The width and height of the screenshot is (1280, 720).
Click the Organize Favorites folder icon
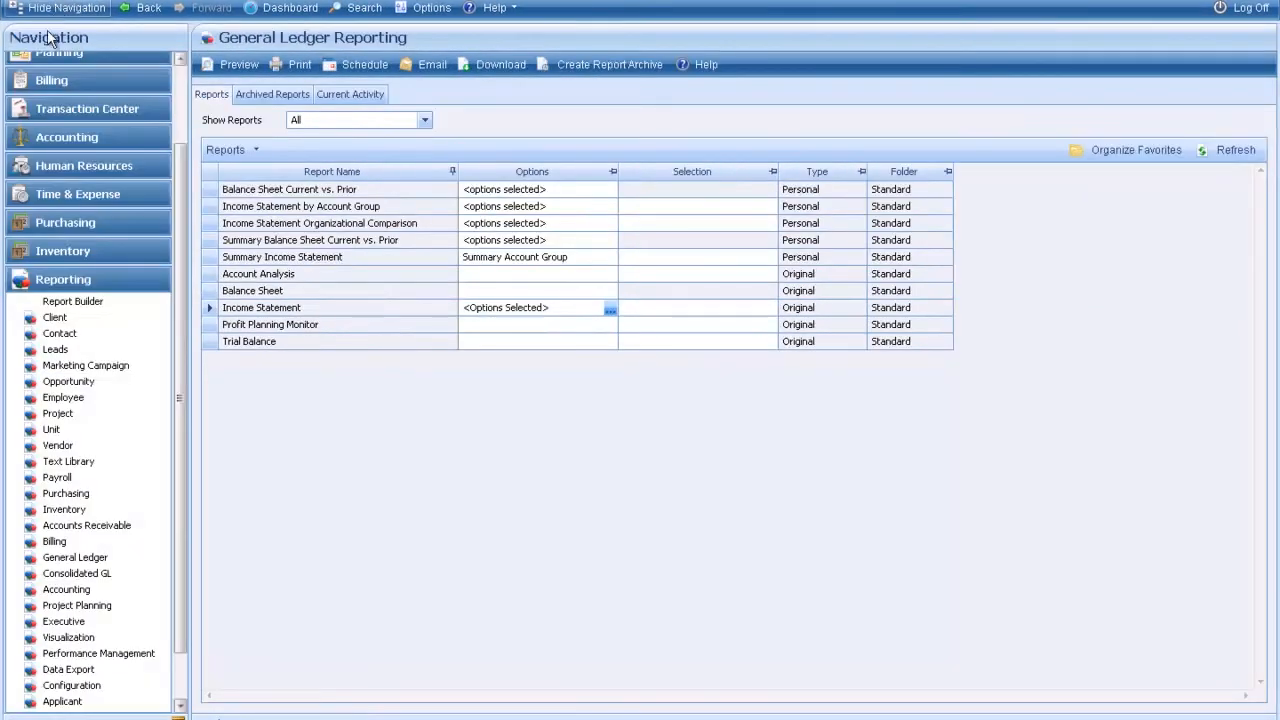point(1076,150)
